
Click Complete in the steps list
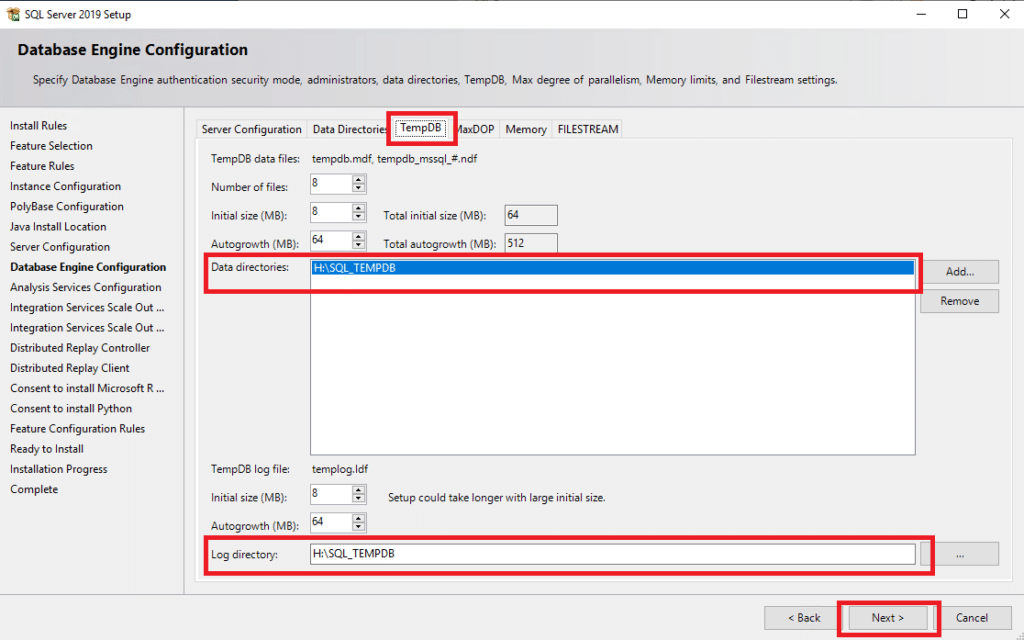(34, 490)
